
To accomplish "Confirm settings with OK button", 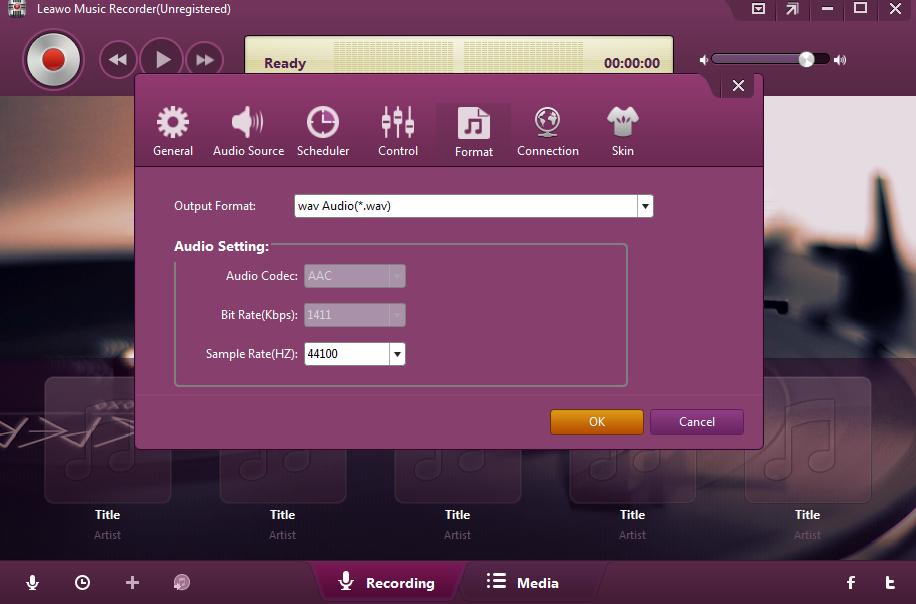I will coord(596,422).
